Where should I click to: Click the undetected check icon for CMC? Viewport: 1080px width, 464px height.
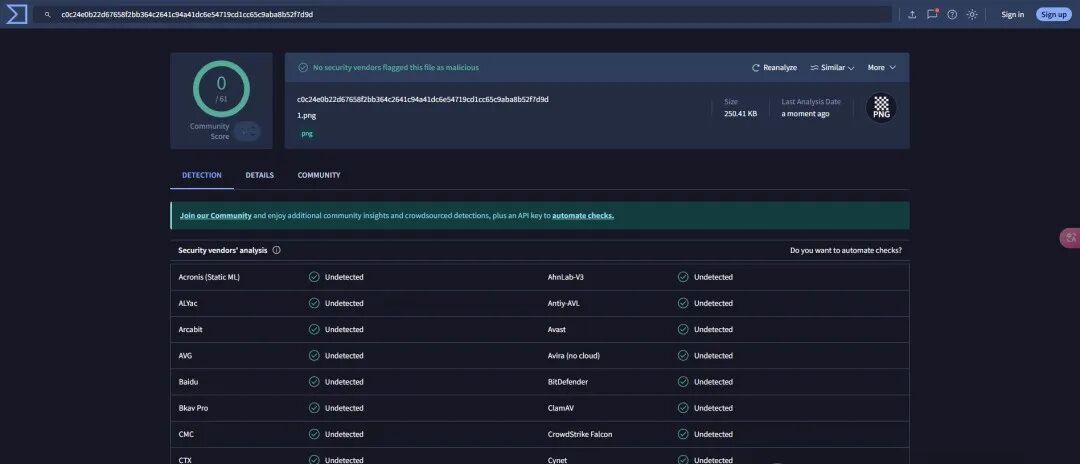[314, 434]
